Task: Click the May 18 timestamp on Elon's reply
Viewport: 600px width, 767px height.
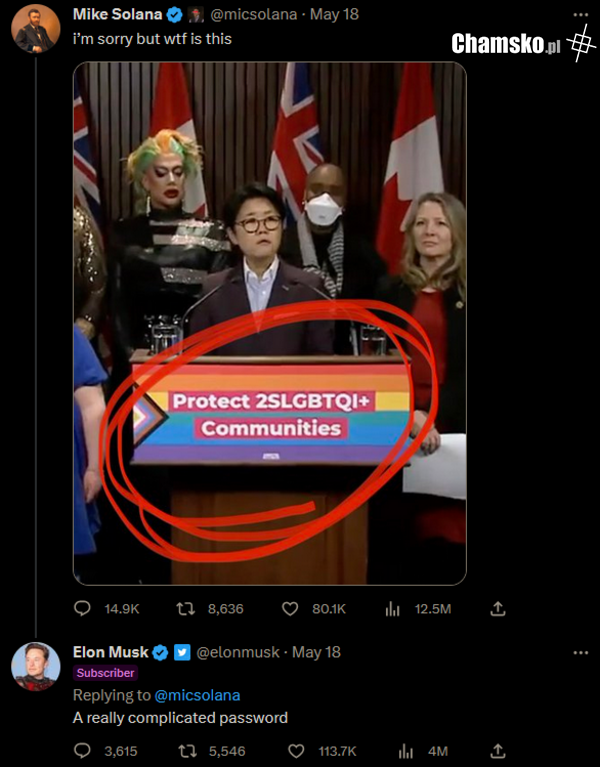Action: (316, 652)
